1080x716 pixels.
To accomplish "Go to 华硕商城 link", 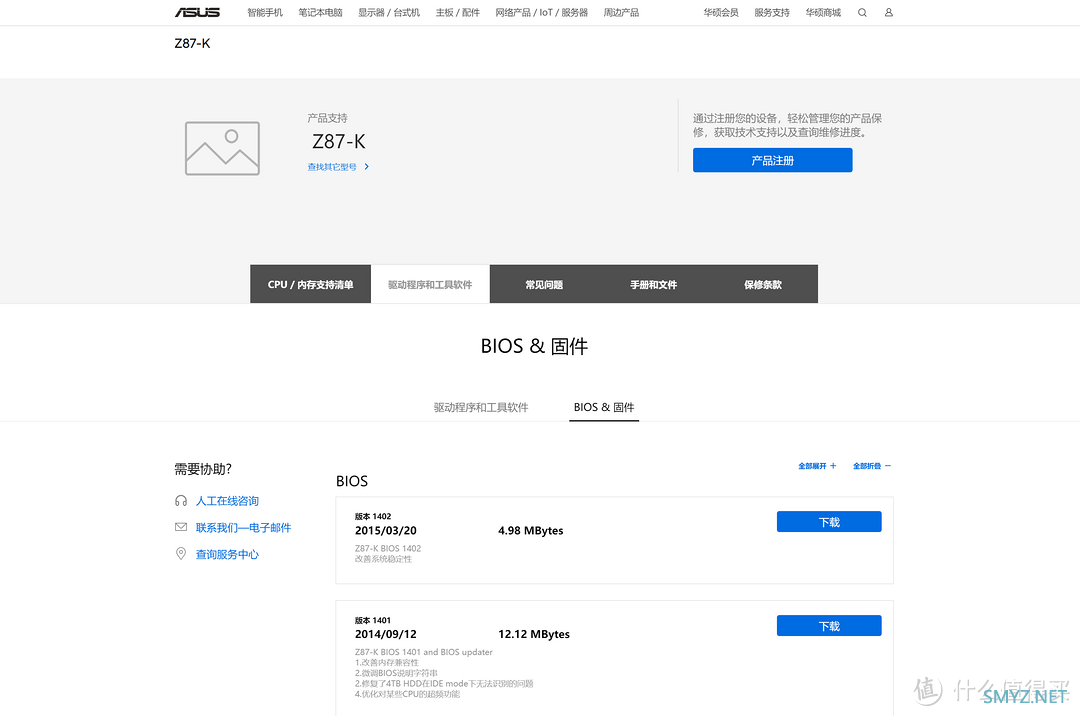I will 823,12.
